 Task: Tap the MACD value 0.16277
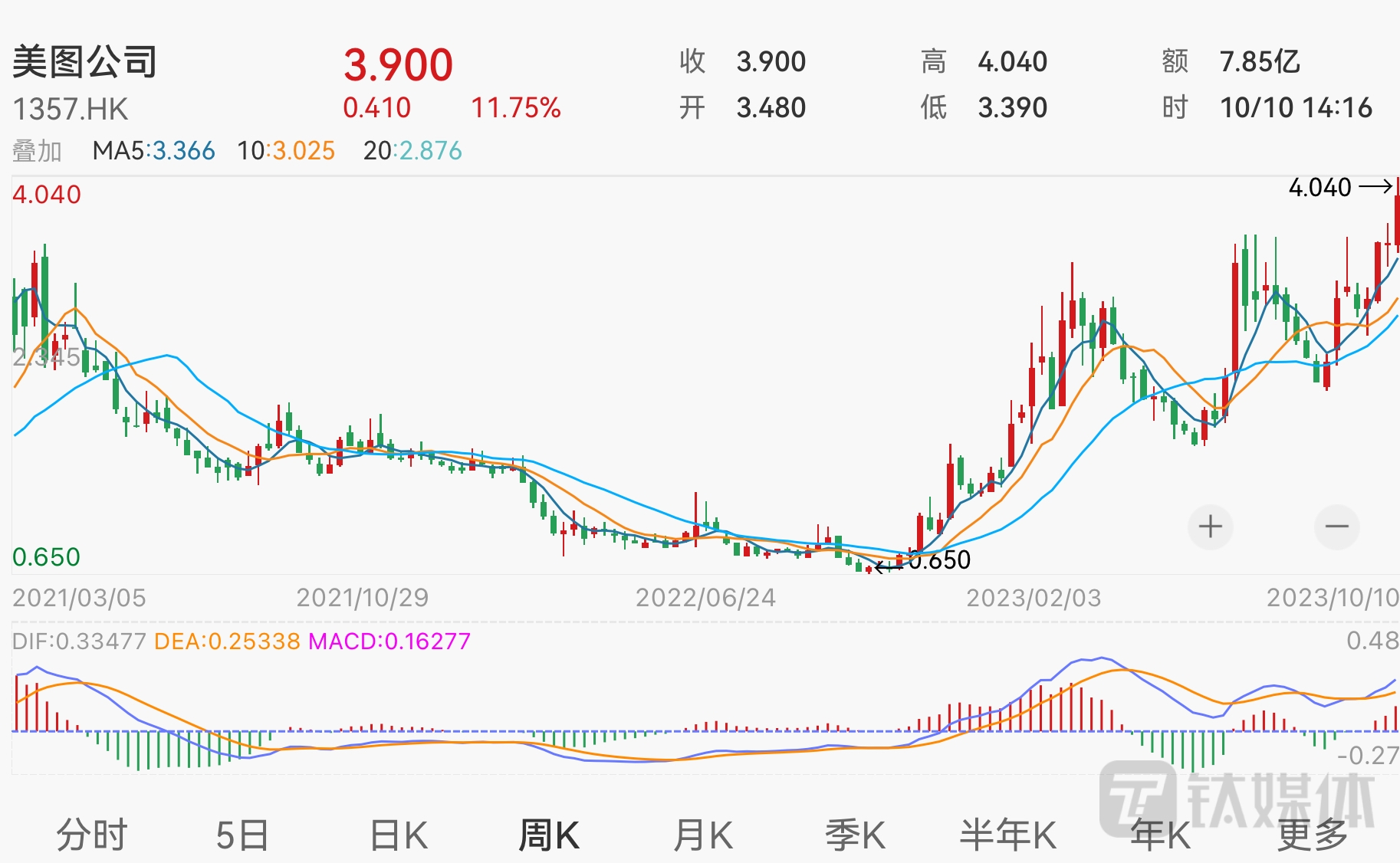[427, 642]
